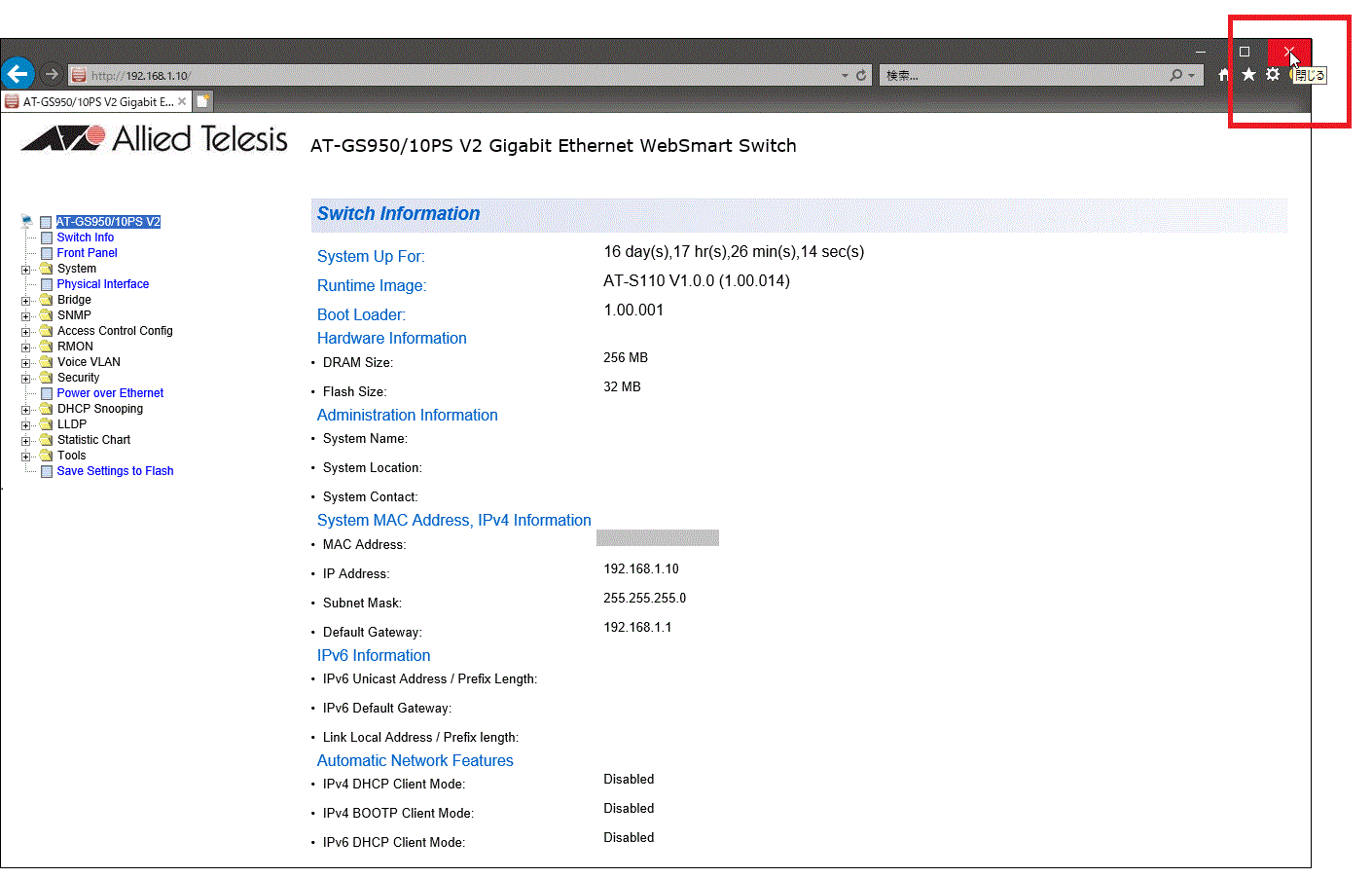This screenshot has height=878, width=1372.
Task: Click runtime image value AT-S110 V1.0.0
Action: point(697,281)
